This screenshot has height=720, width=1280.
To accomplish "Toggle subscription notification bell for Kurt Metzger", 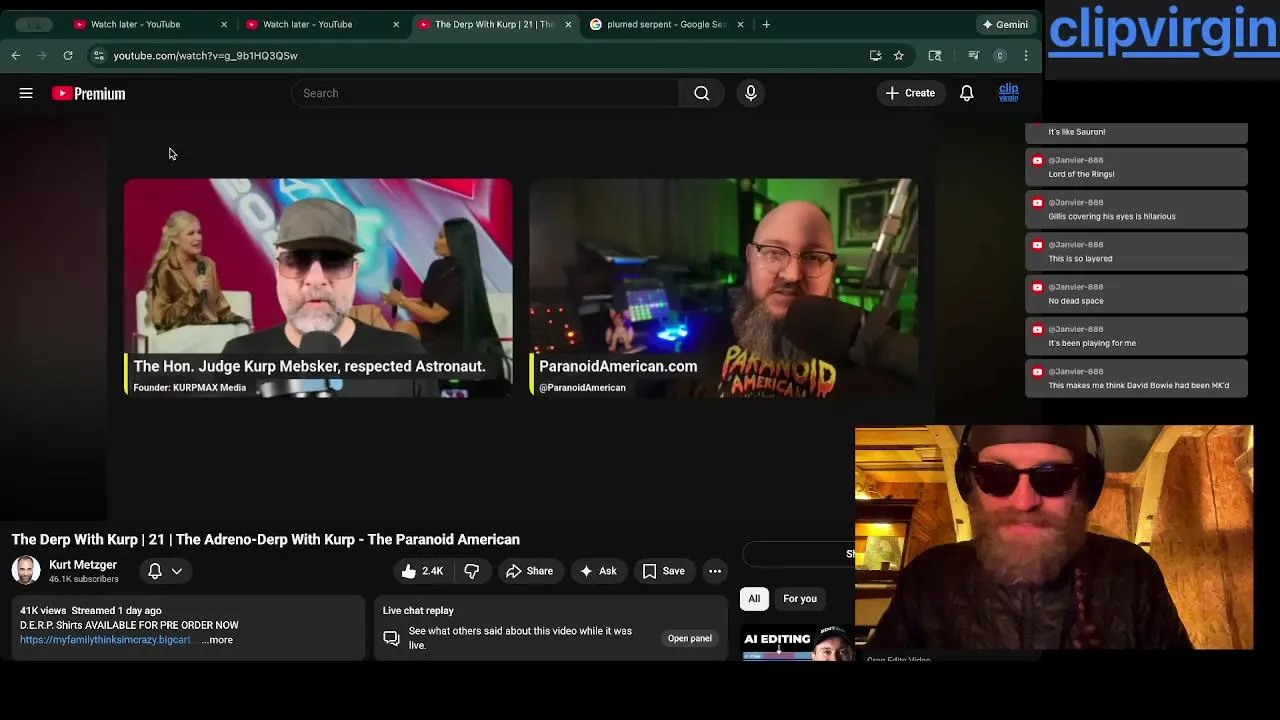I will point(155,571).
